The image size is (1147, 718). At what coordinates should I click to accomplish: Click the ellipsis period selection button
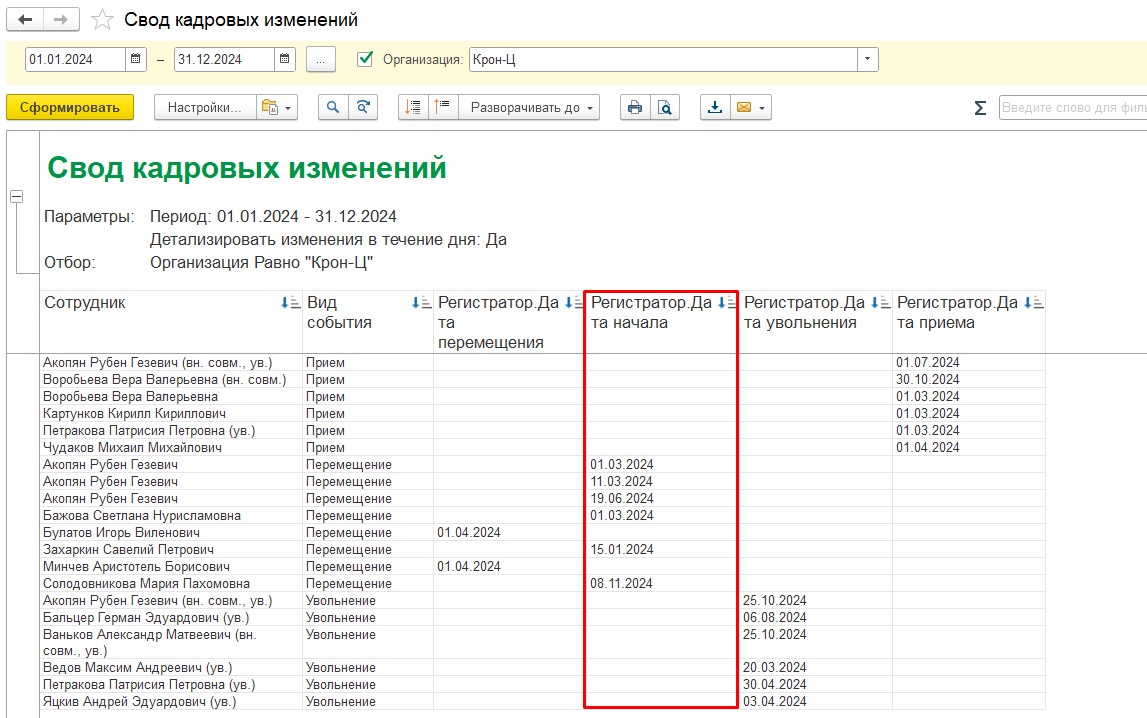(320, 59)
